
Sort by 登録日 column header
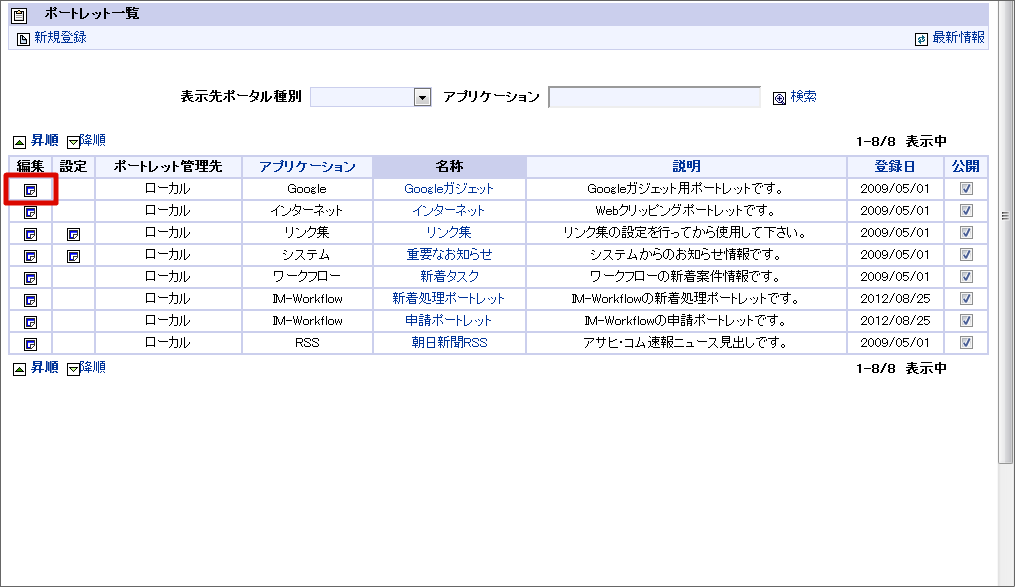[x=895, y=166]
